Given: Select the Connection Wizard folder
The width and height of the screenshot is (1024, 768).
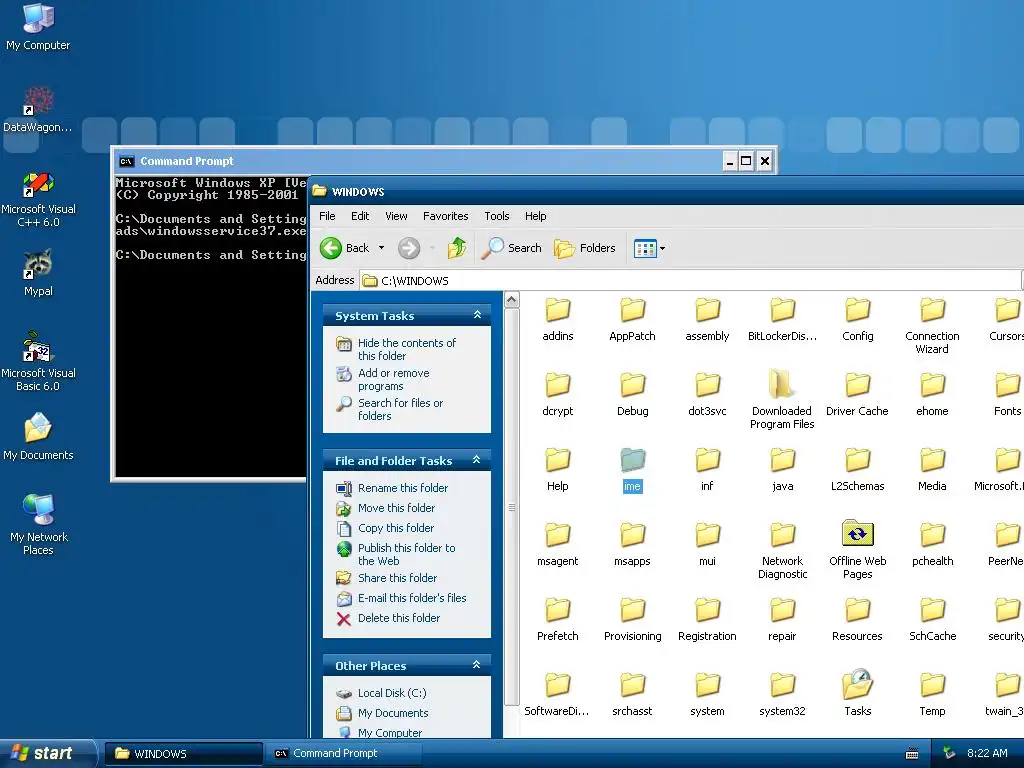Looking at the screenshot, I should (x=932, y=326).
